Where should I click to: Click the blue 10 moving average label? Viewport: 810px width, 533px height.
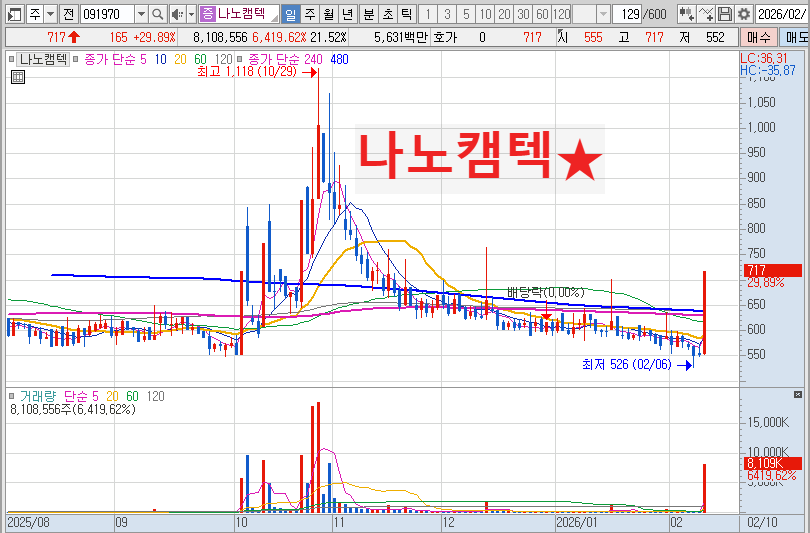tap(161, 59)
